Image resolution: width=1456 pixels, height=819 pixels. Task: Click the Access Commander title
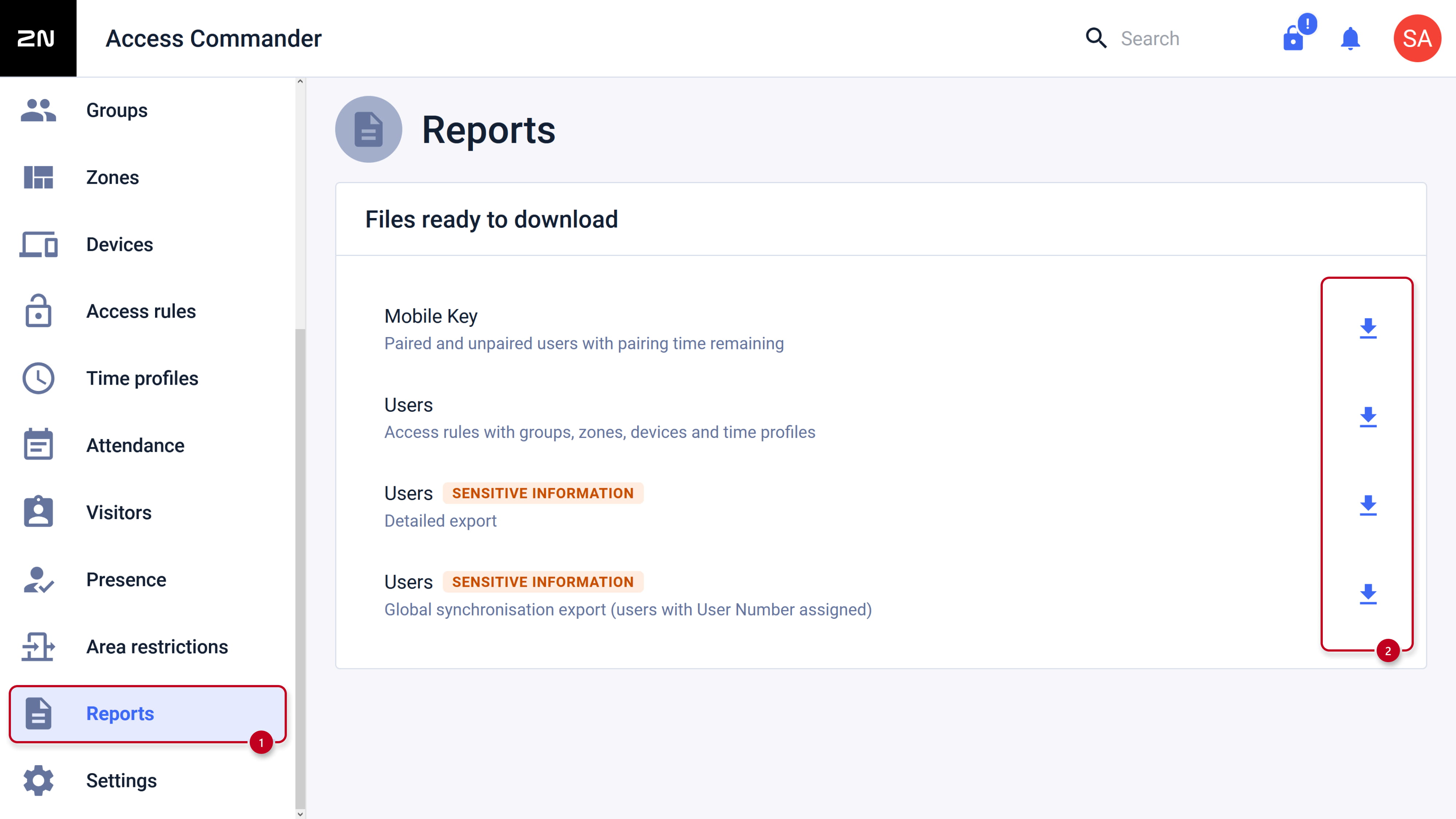coord(213,39)
